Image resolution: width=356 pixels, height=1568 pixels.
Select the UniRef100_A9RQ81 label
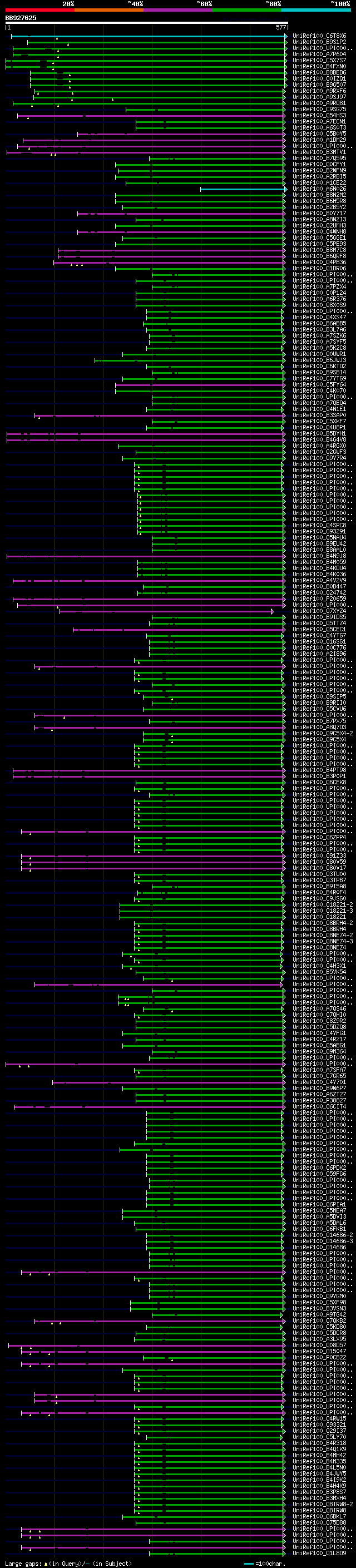319,103
